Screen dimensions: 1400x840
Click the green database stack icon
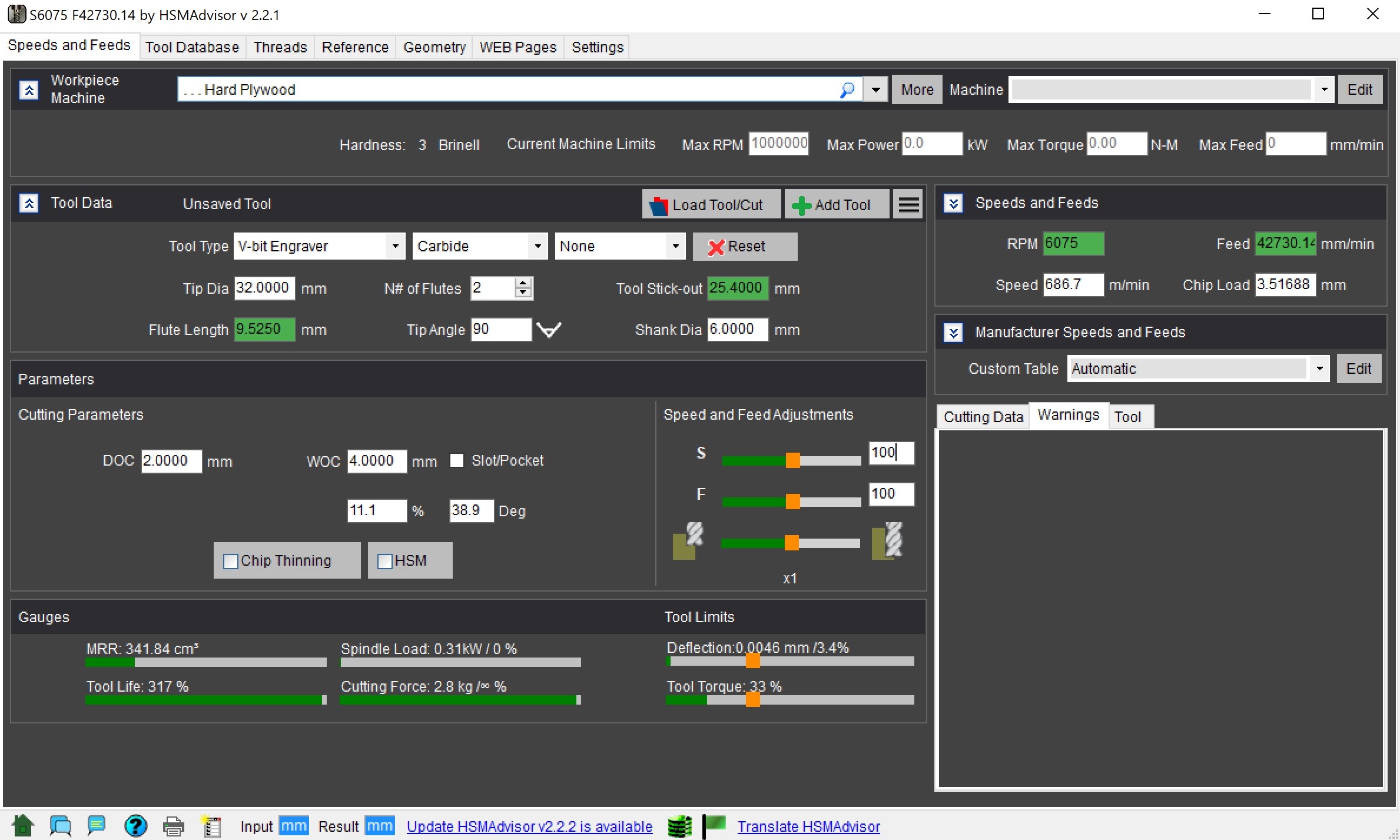click(679, 826)
